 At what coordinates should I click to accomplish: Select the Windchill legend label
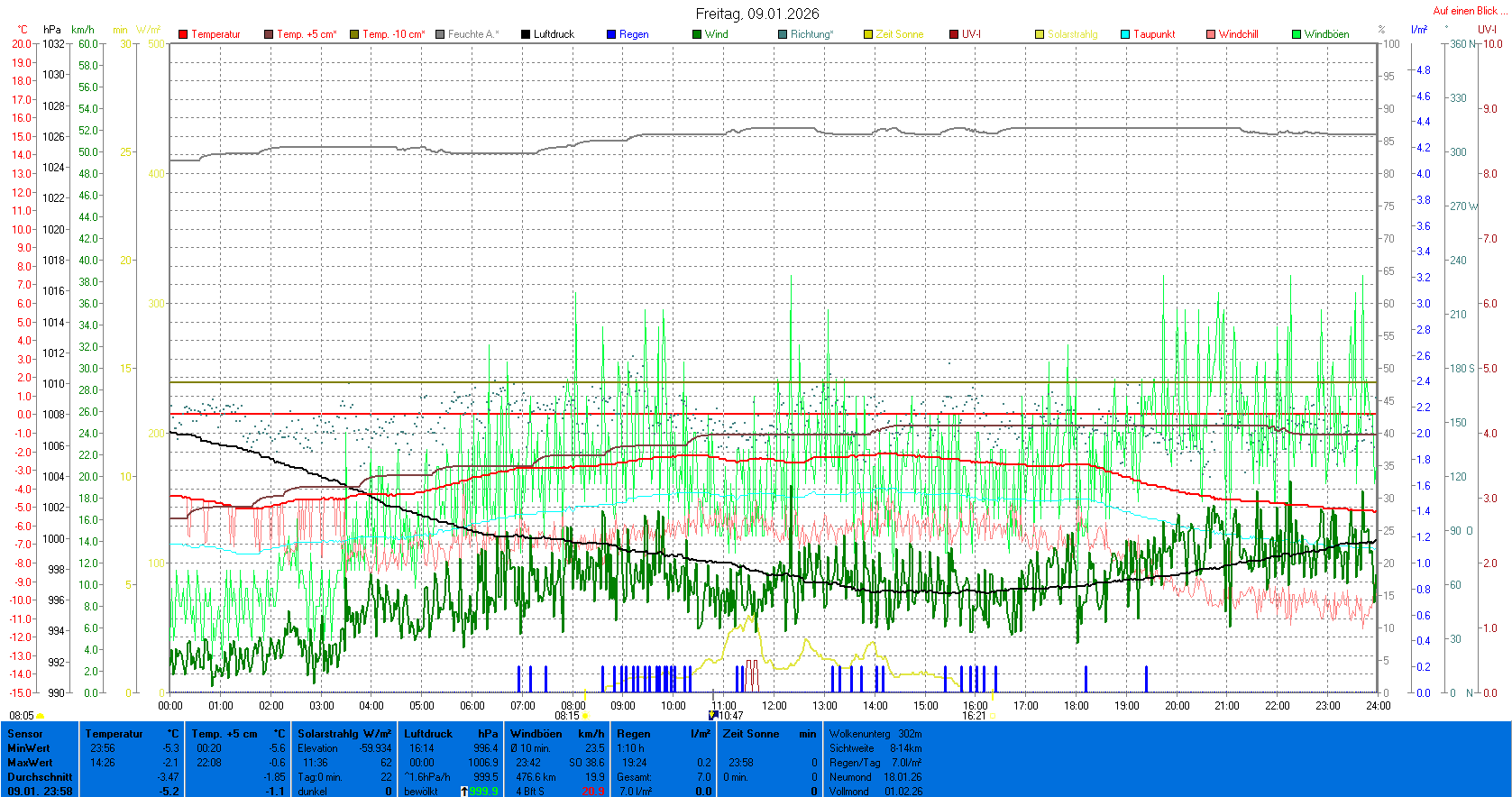click(1238, 34)
